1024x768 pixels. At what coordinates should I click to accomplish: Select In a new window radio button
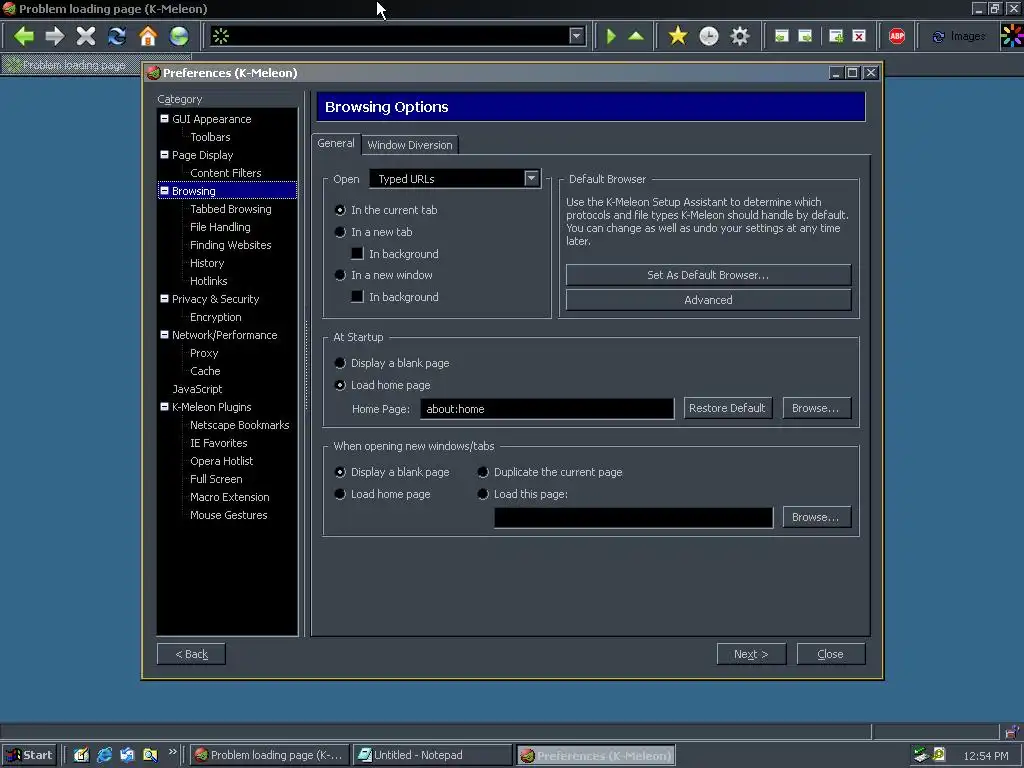340,275
